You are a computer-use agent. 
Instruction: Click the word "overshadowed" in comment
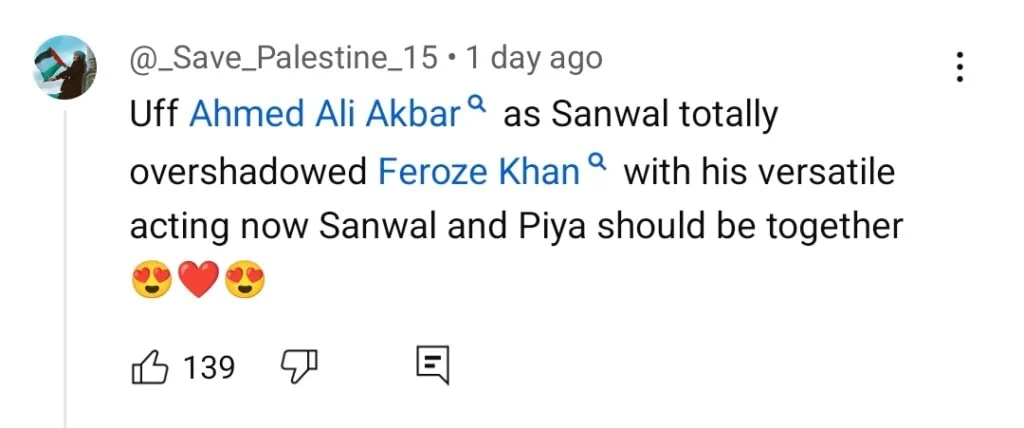tap(248, 172)
